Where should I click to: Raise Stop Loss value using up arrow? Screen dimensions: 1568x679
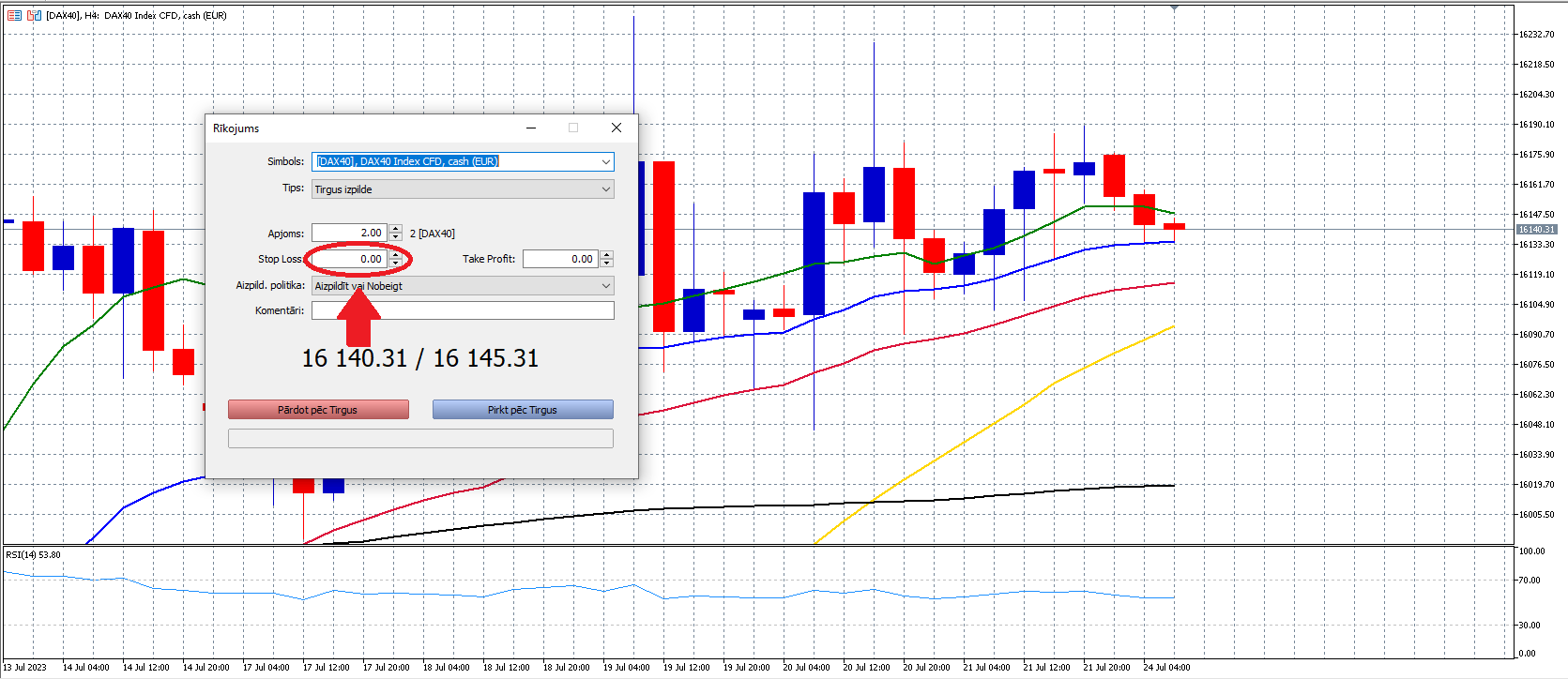click(396, 255)
